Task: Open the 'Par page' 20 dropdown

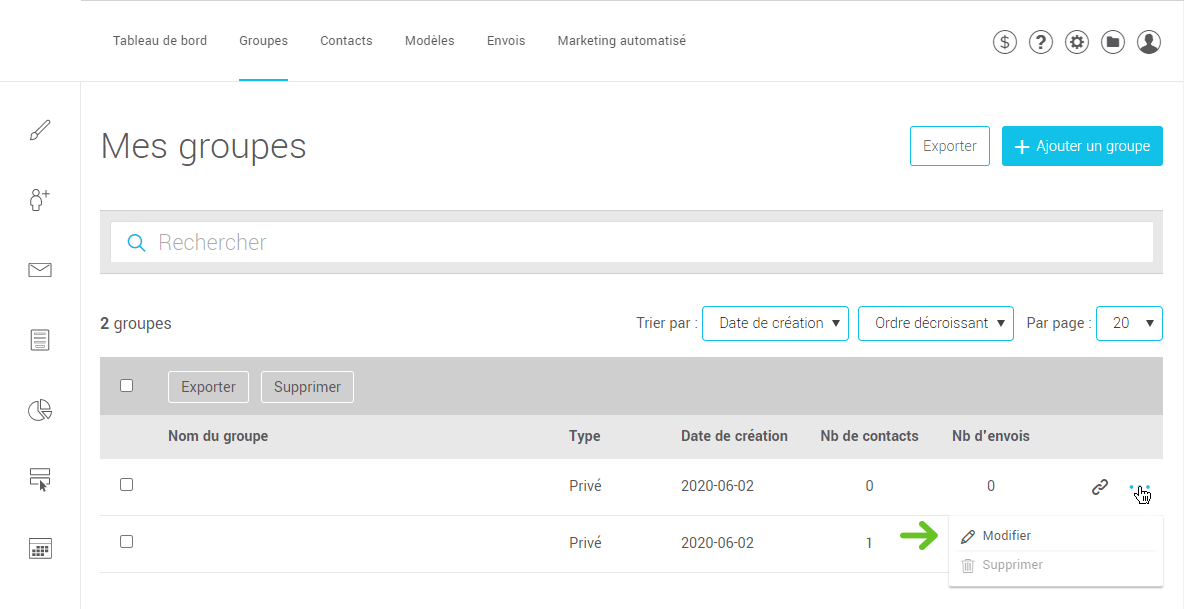Action: click(1130, 324)
